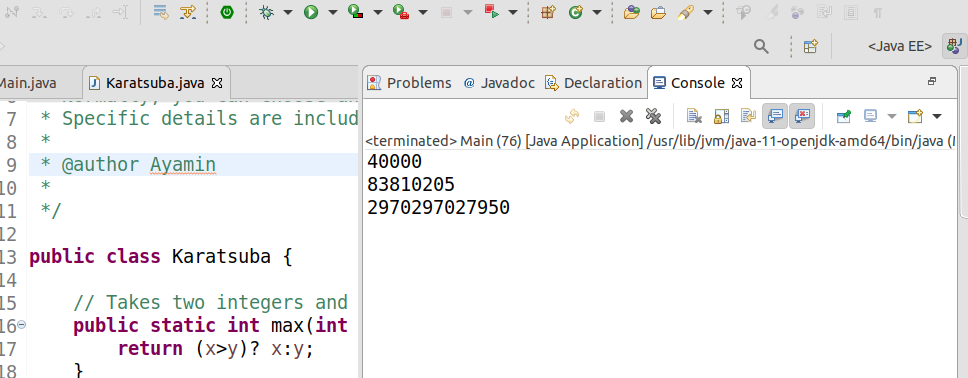Click the Run External Tools toolbox icon

click(x=401, y=12)
